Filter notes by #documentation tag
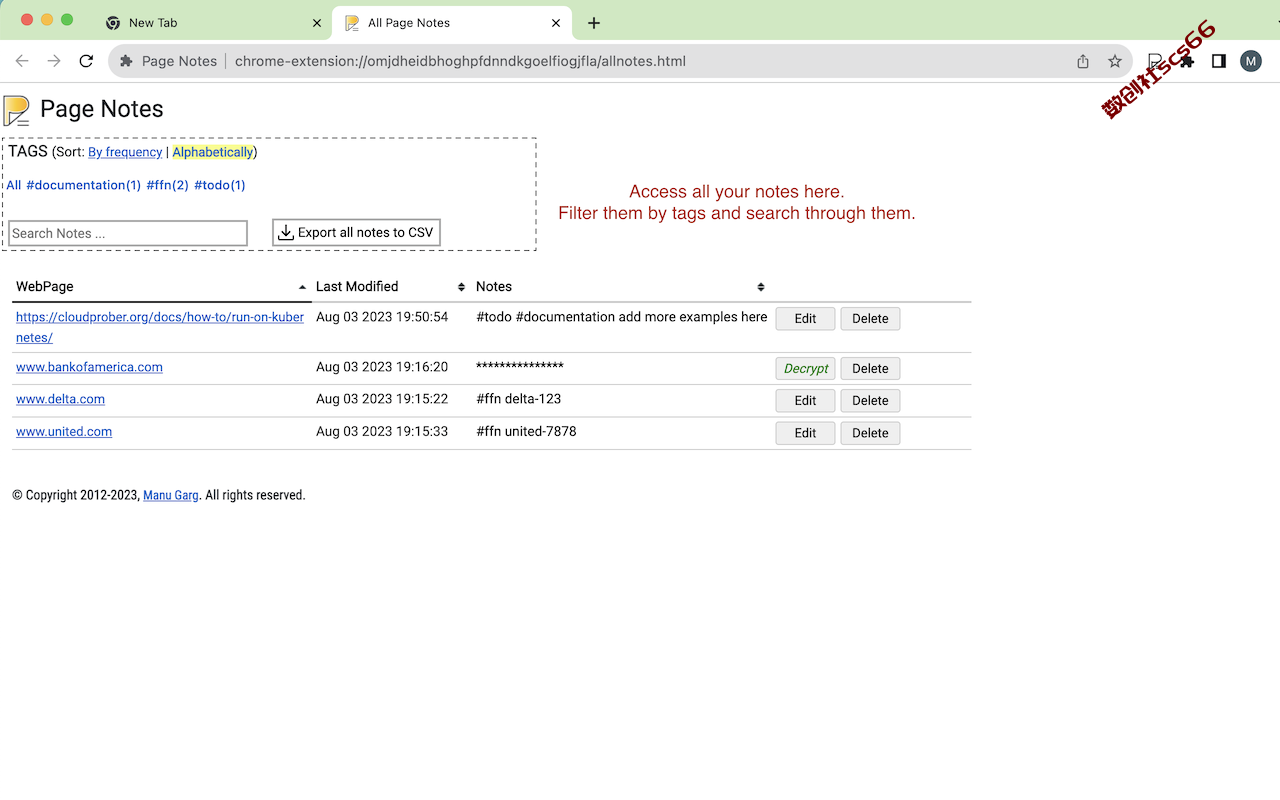The width and height of the screenshot is (1280, 800). [x=84, y=185]
